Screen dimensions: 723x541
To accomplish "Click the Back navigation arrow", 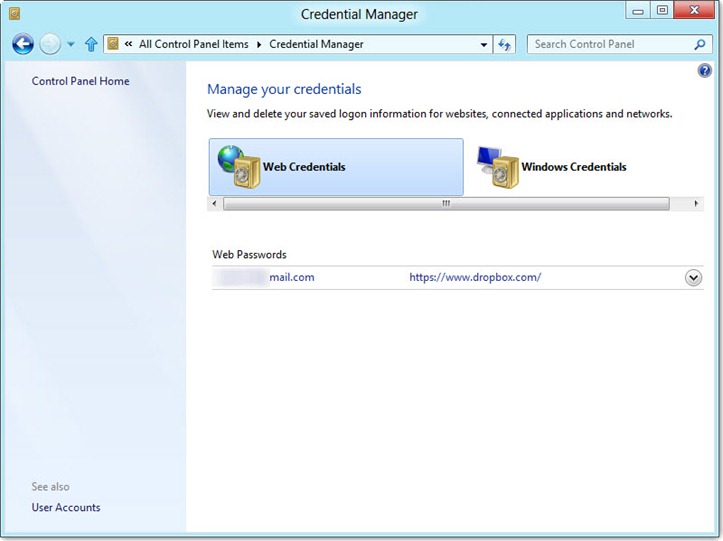I will coord(23,44).
